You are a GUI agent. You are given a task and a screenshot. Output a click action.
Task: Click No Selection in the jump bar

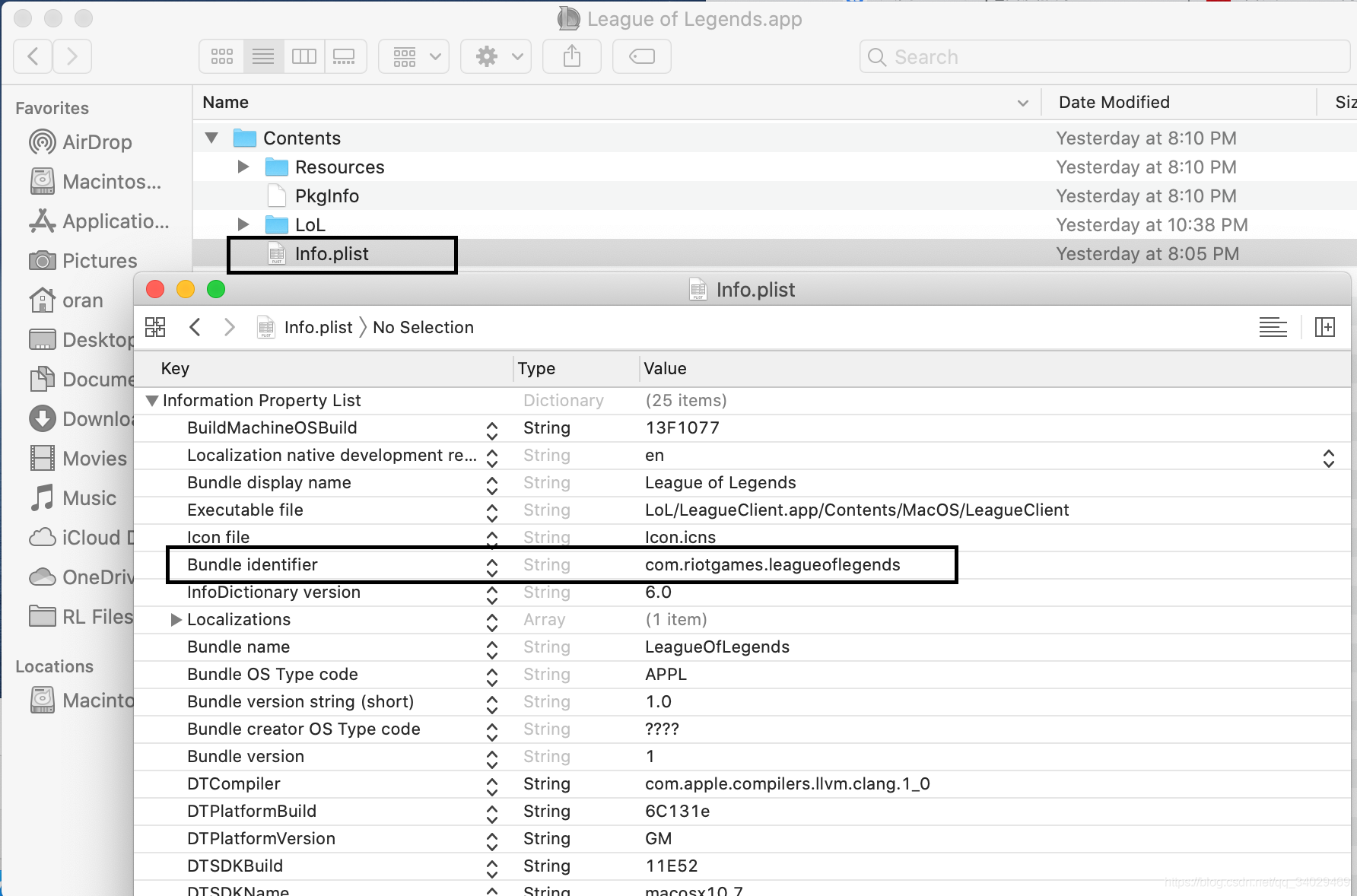(423, 327)
